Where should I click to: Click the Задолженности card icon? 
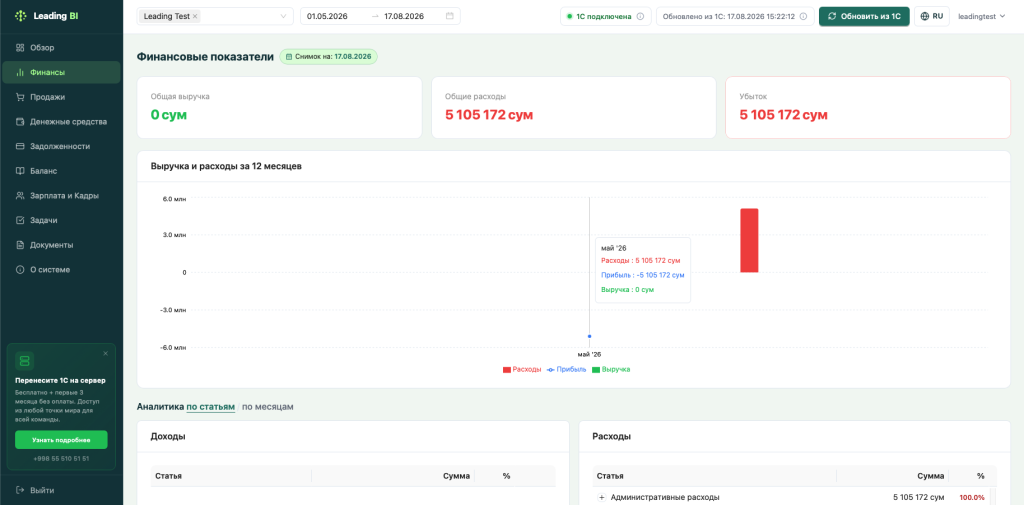click(x=20, y=146)
